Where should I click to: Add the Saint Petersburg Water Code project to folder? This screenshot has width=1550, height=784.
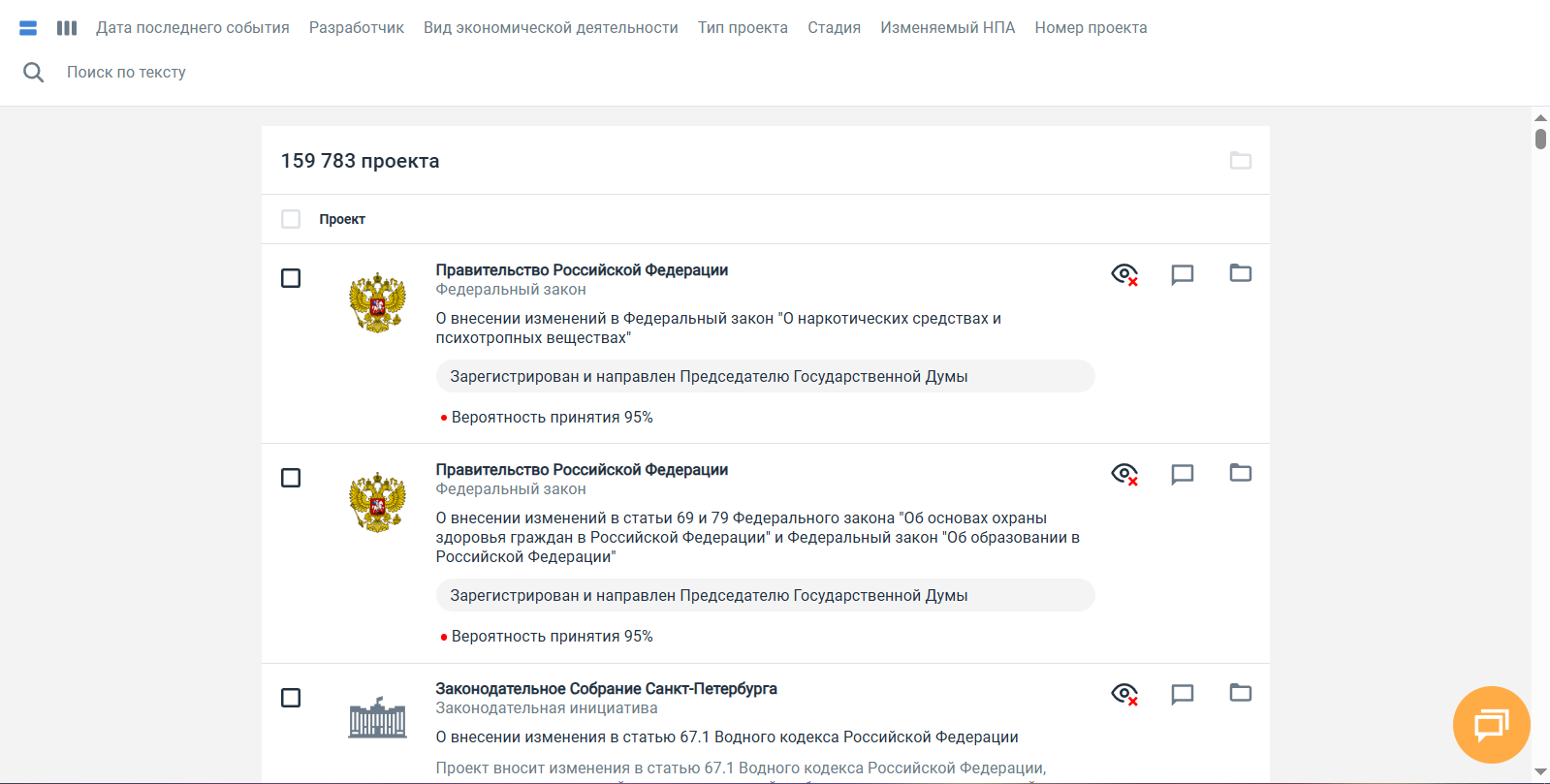(x=1241, y=693)
